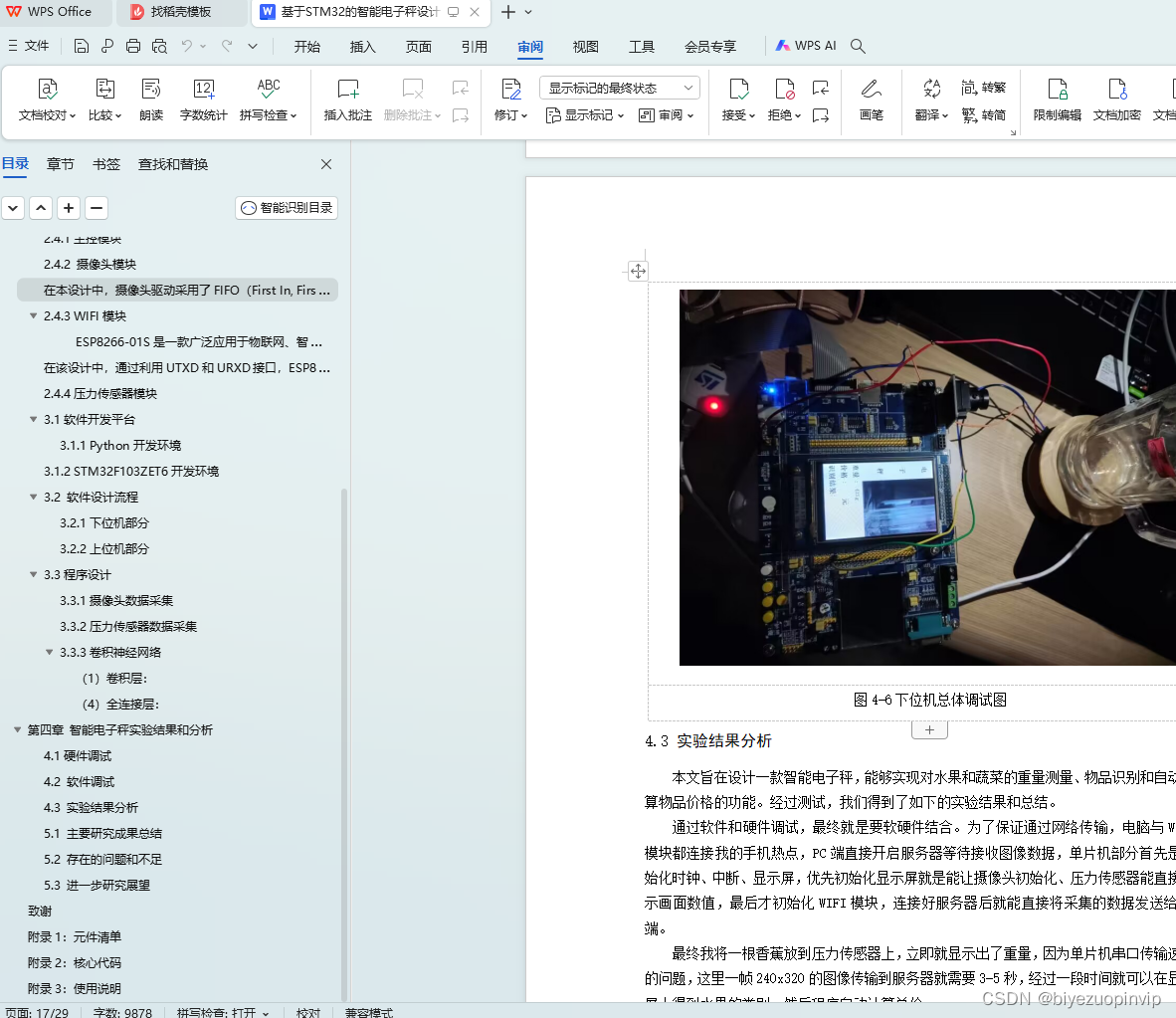Select the 画笔 pen tool

[x=871, y=100]
